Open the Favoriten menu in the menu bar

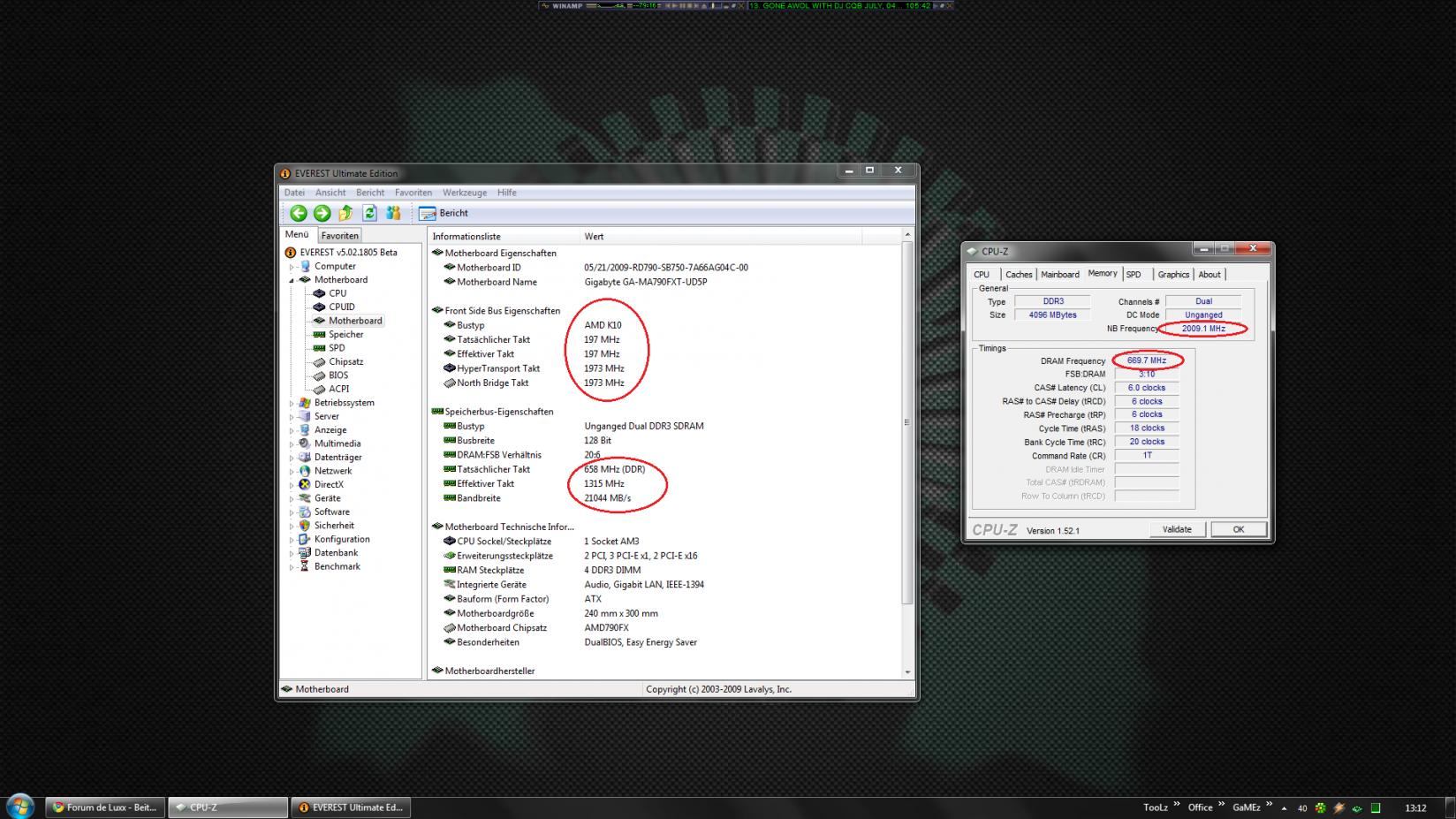(413, 193)
